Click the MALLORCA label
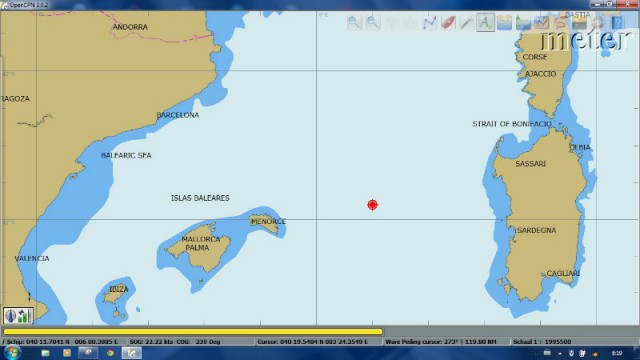 click(201, 239)
